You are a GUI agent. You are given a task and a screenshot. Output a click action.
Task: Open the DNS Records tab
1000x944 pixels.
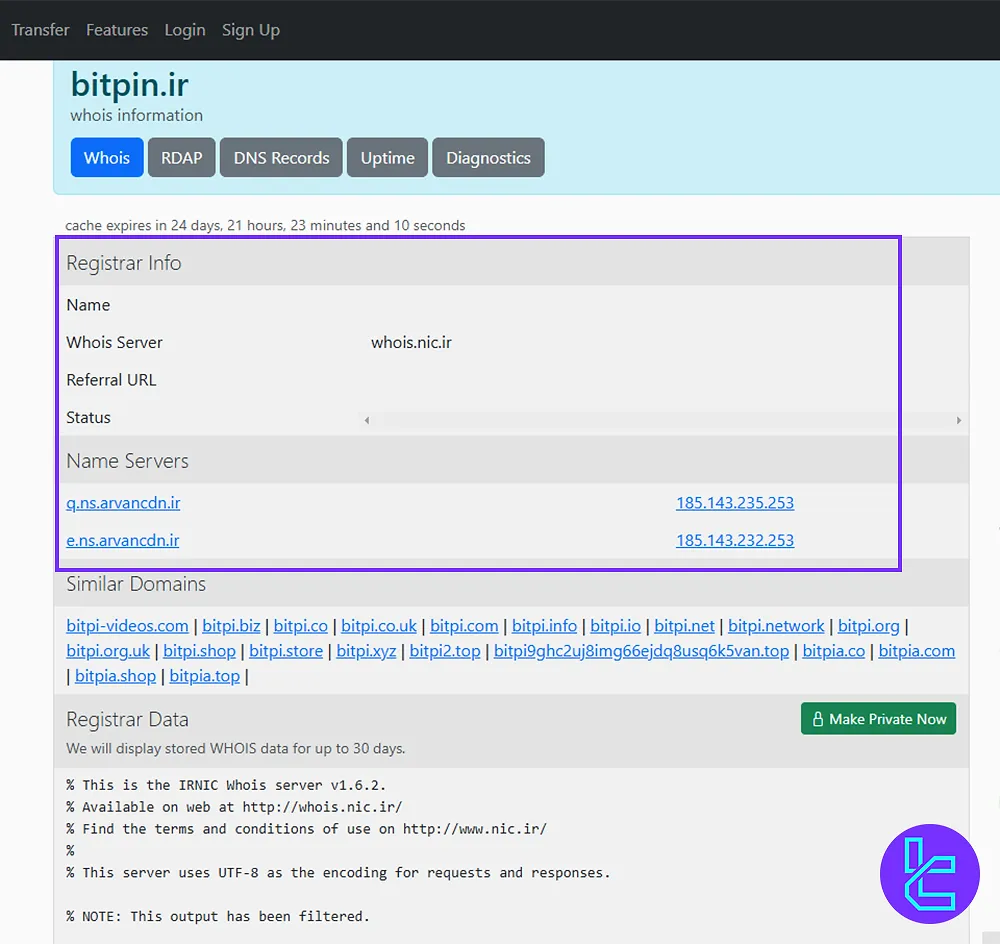(x=281, y=157)
